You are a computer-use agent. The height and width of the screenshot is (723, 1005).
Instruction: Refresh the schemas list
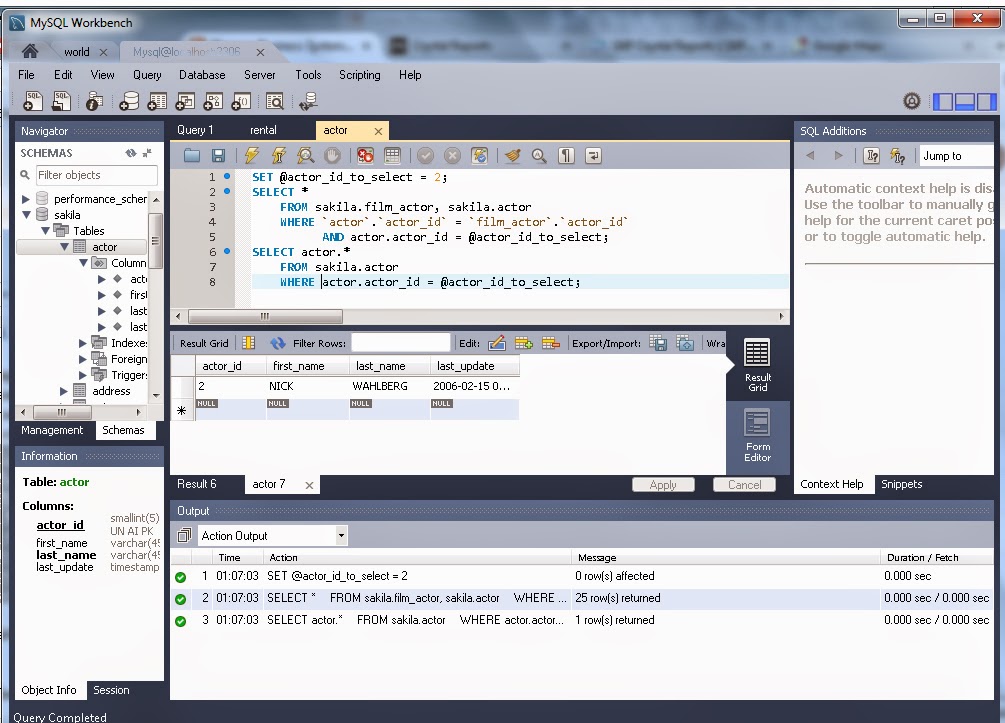pos(131,153)
